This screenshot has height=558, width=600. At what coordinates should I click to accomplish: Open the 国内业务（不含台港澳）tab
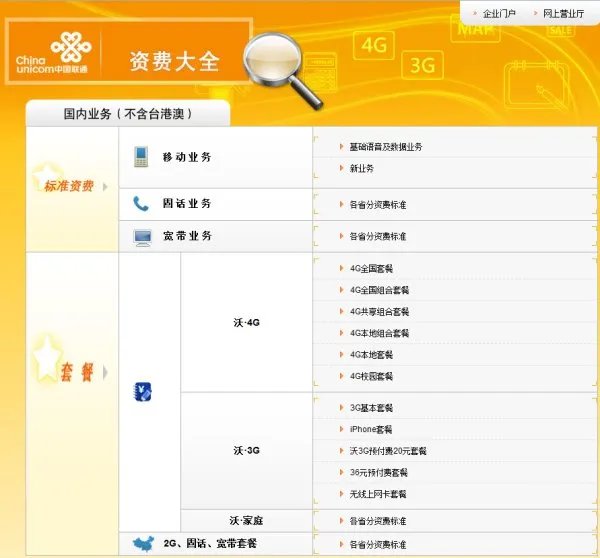(128, 114)
